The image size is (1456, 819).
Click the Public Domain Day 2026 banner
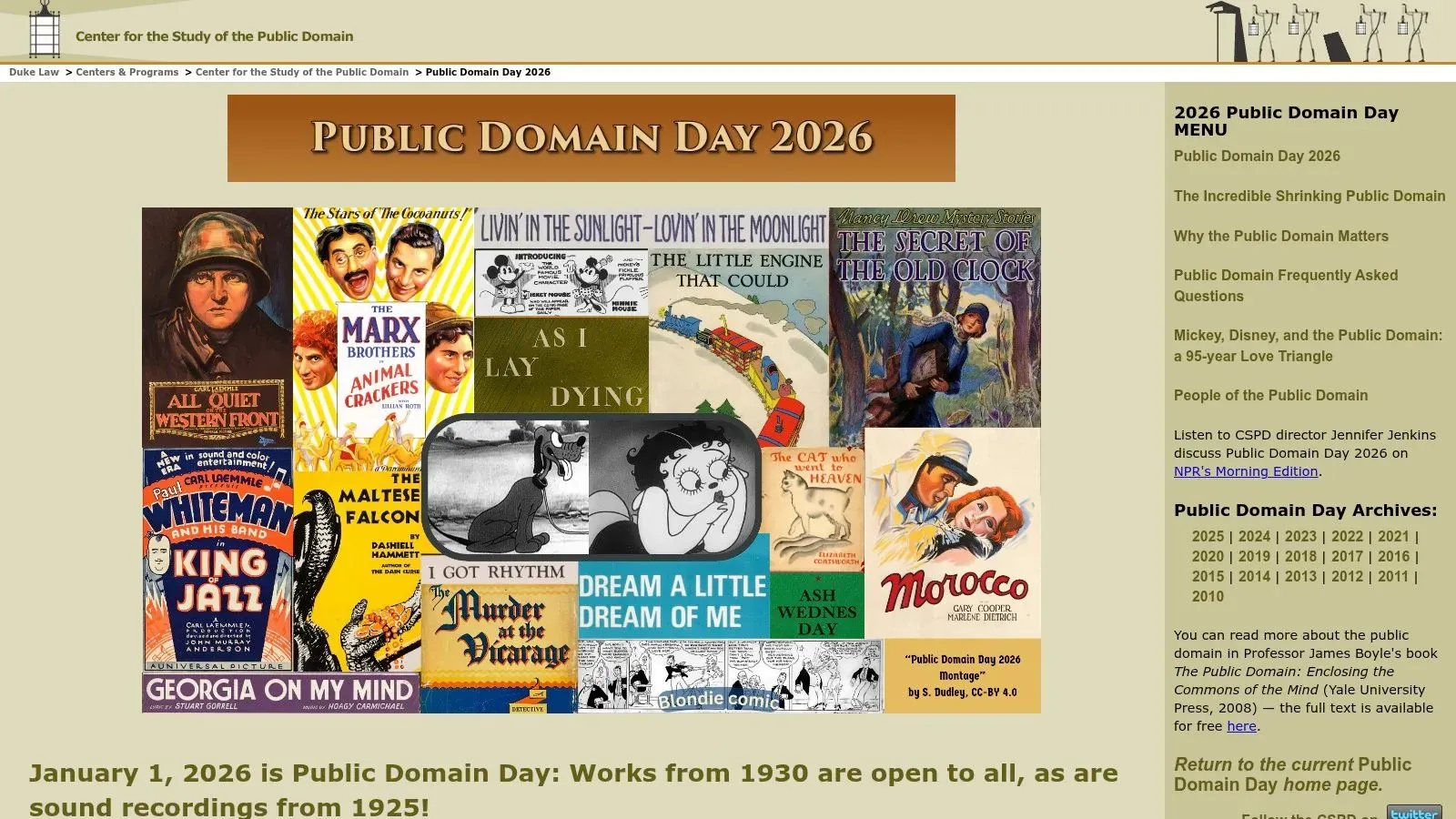coord(591,138)
